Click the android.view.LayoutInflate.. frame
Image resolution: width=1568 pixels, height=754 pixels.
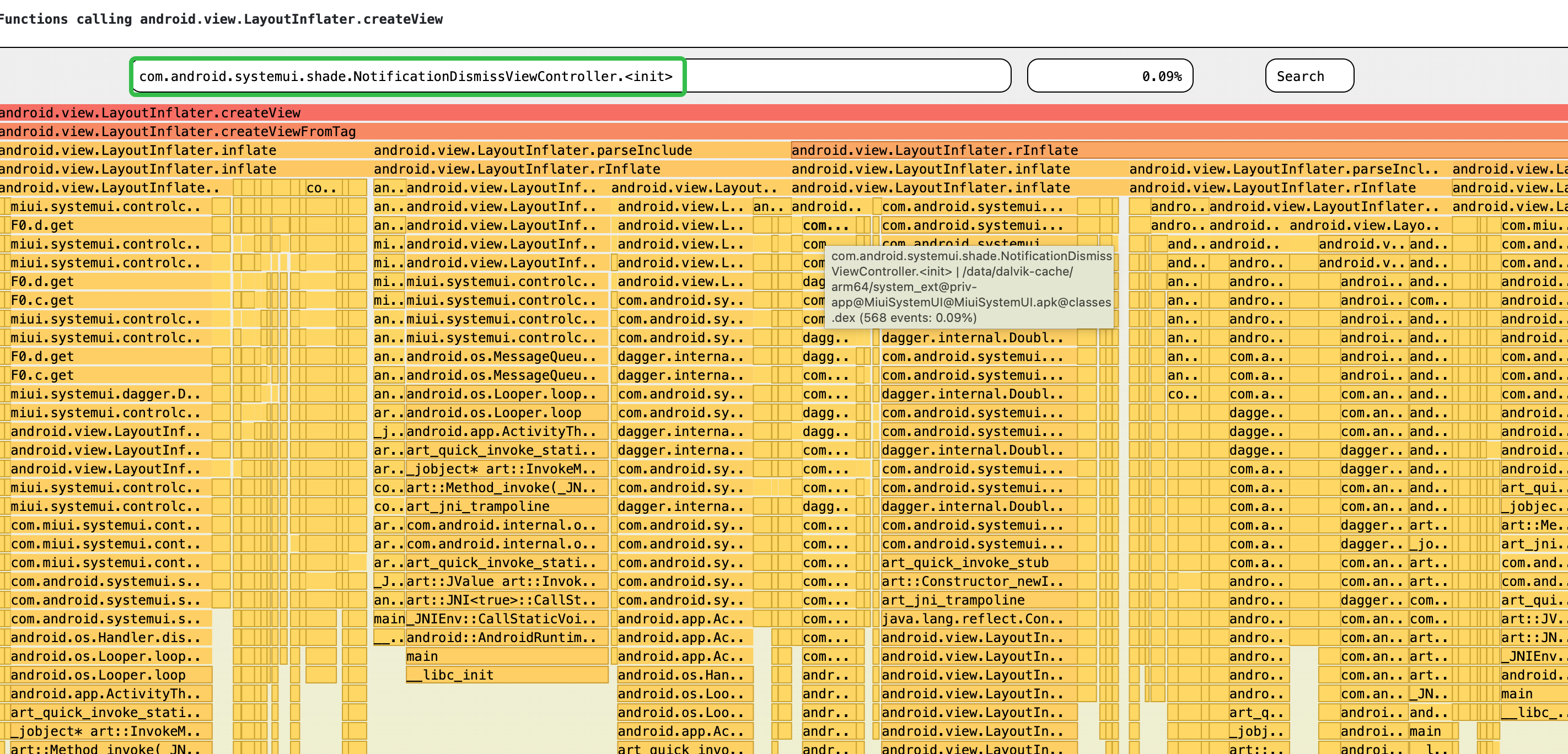click(x=116, y=187)
